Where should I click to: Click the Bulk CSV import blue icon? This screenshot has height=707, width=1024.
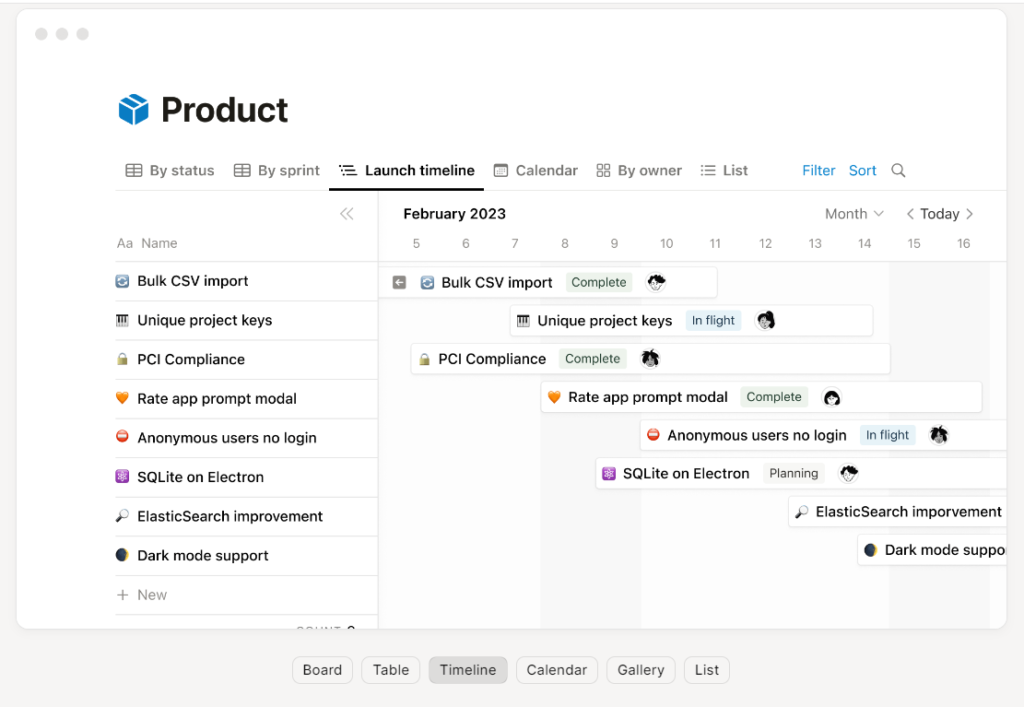pyautogui.click(x=122, y=282)
